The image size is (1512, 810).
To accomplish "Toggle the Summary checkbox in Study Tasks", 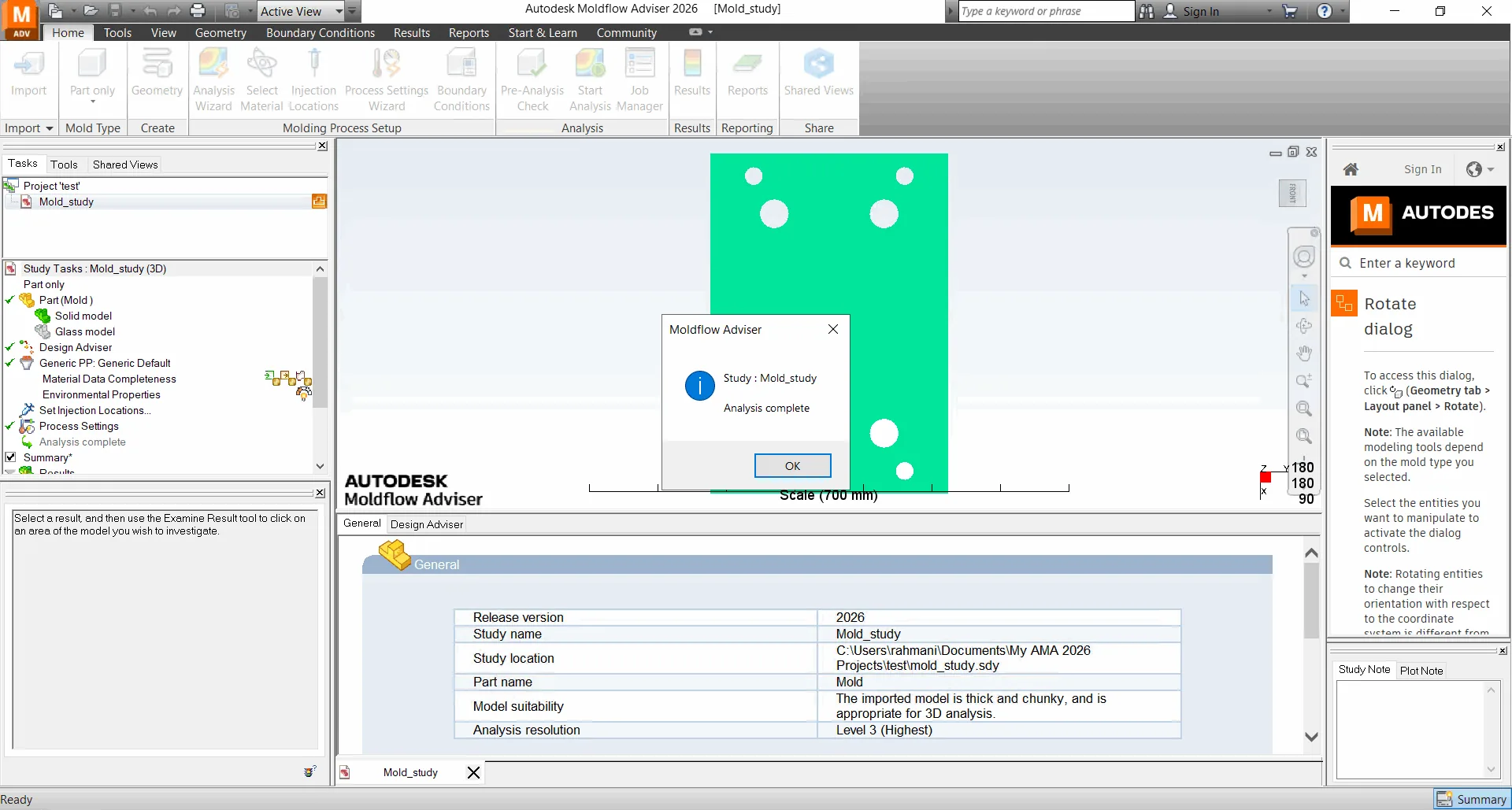I will tap(10, 457).
